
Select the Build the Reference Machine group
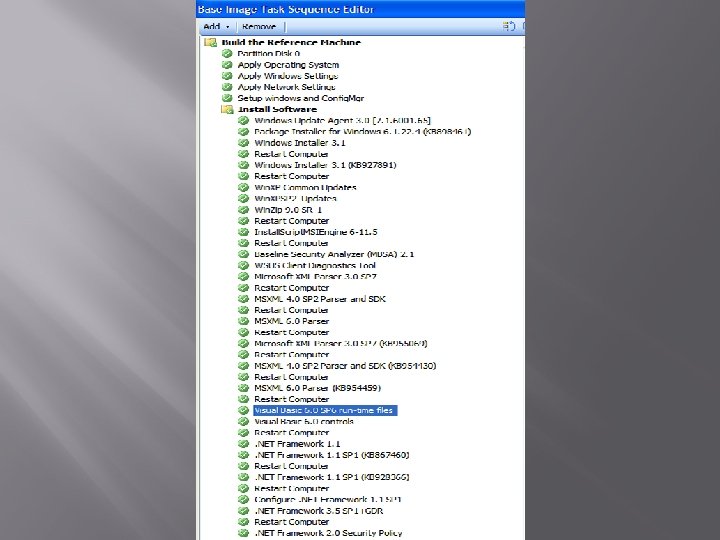[x=291, y=42]
